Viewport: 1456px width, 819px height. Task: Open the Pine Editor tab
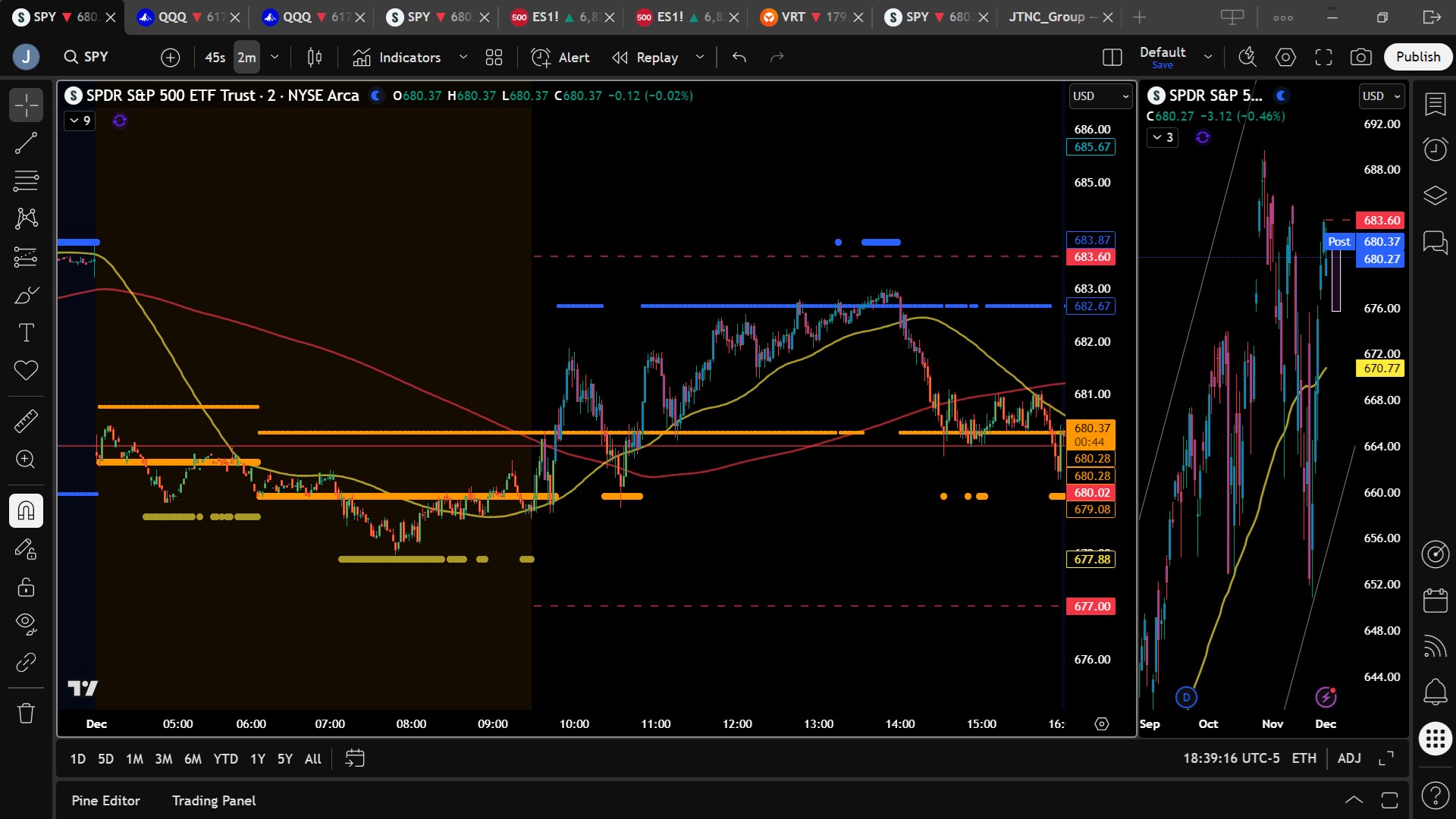(x=105, y=801)
